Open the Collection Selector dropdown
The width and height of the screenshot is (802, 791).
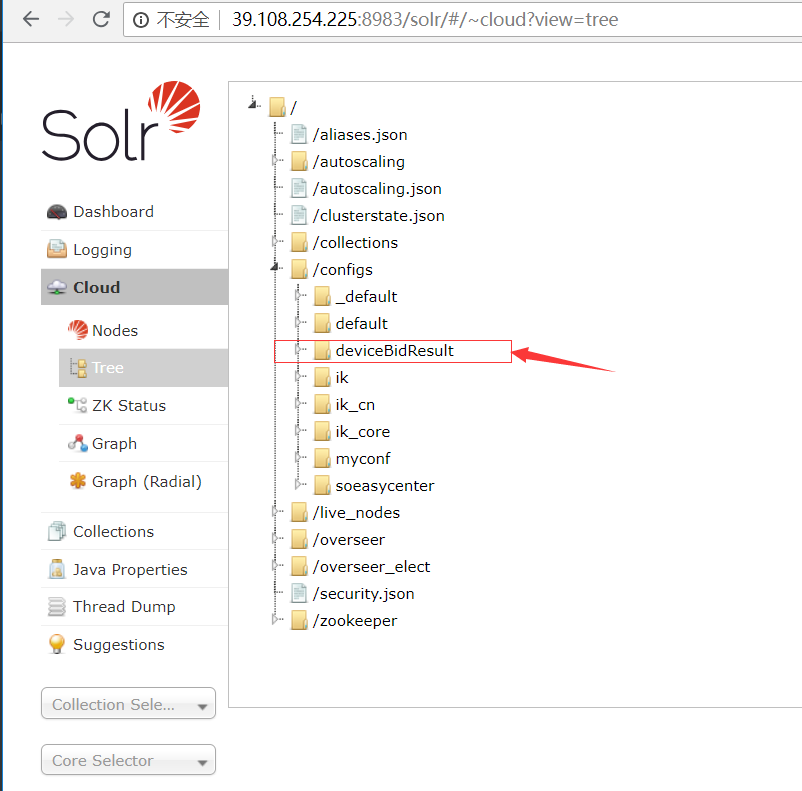[x=128, y=704]
